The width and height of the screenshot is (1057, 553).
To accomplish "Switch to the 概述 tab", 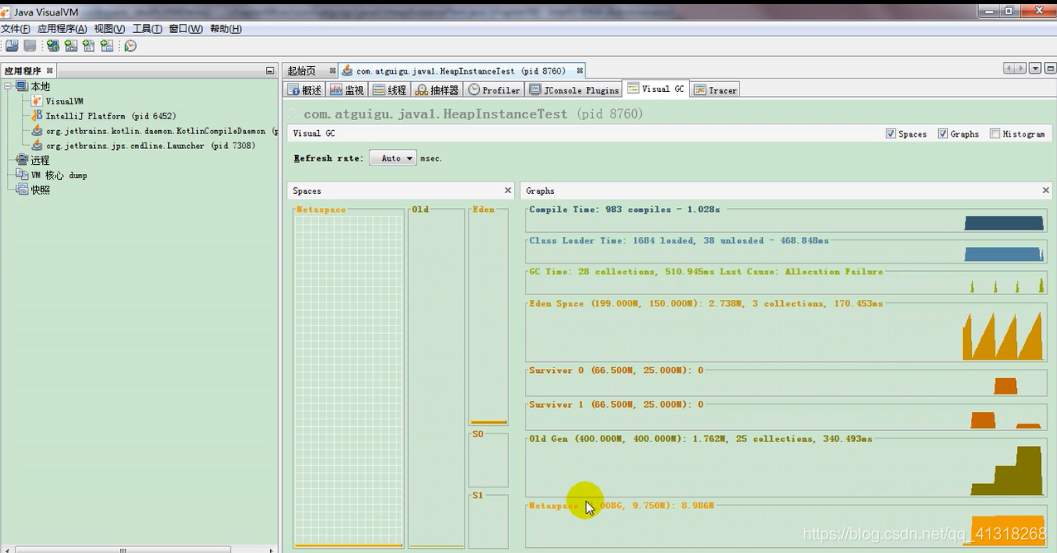I will [305, 90].
